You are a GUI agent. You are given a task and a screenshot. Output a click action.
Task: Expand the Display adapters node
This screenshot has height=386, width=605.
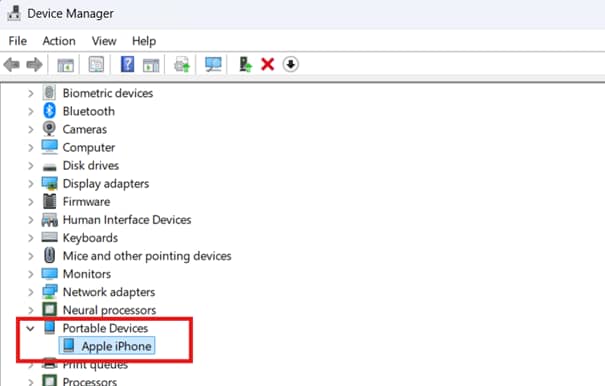coord(30,184)
